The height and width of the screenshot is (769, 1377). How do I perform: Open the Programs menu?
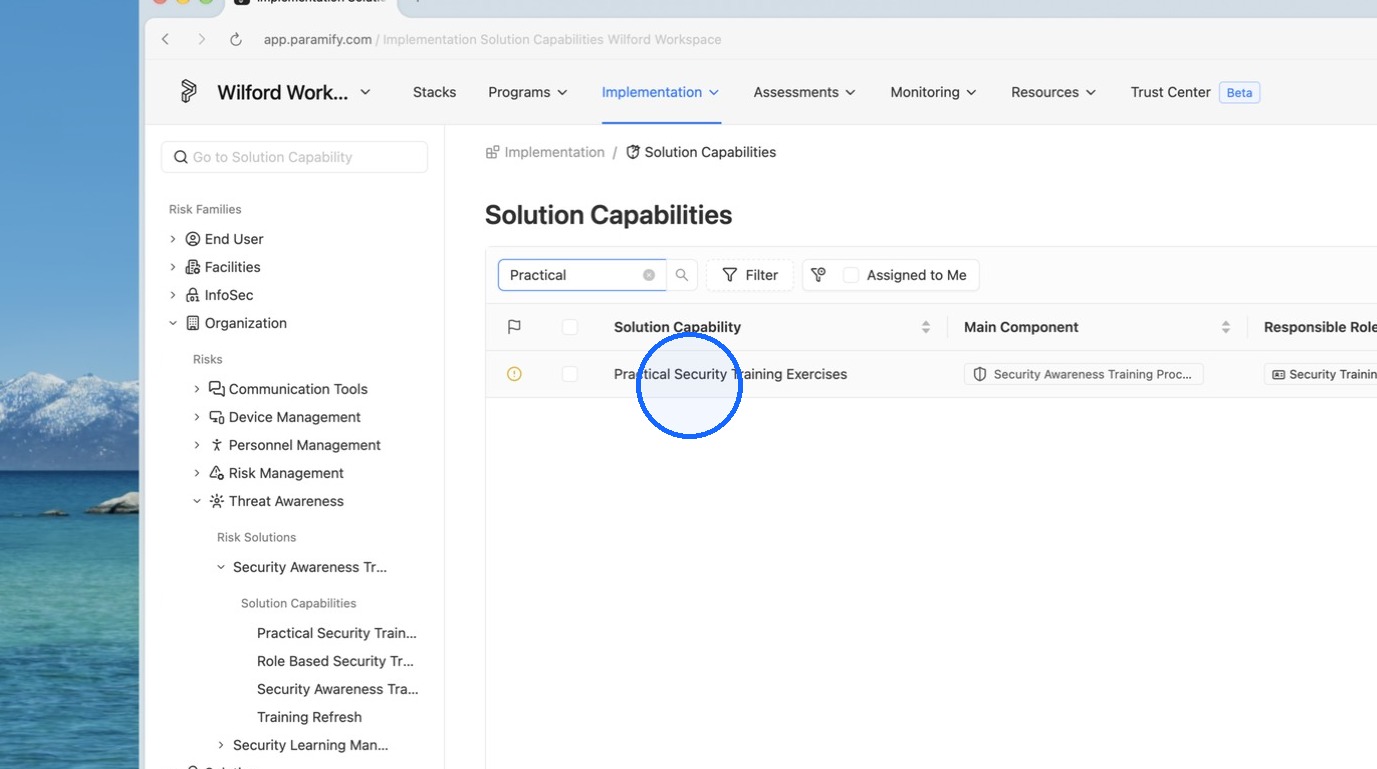pos(528,92)
